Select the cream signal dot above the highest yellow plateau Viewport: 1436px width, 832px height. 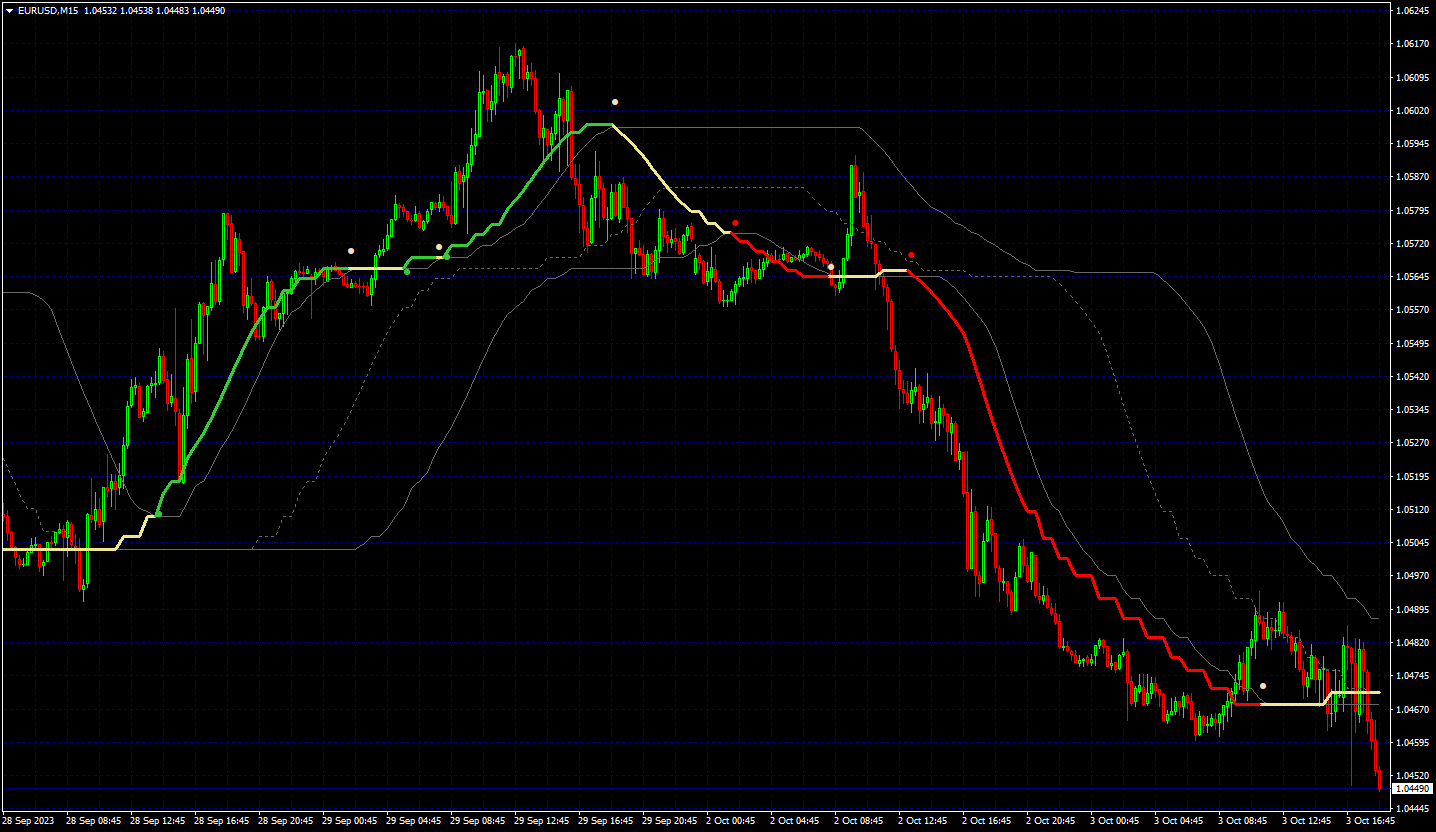tap(615, 102)
